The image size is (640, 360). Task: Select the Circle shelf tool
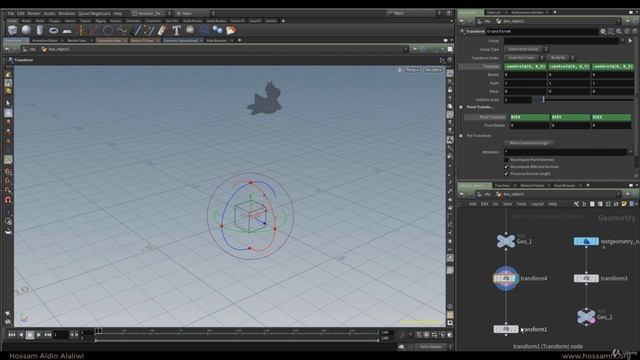click(108, 30)
